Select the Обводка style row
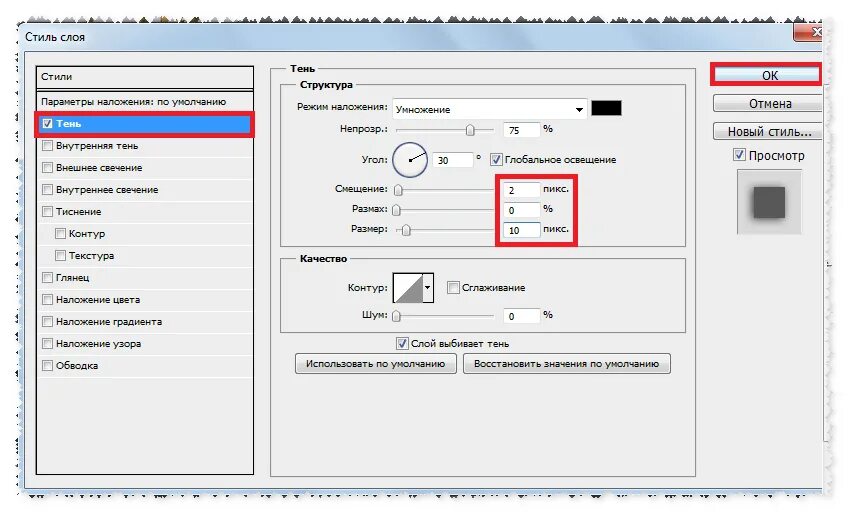The width and height of the screenshot is (849, 514). (145, 366)
